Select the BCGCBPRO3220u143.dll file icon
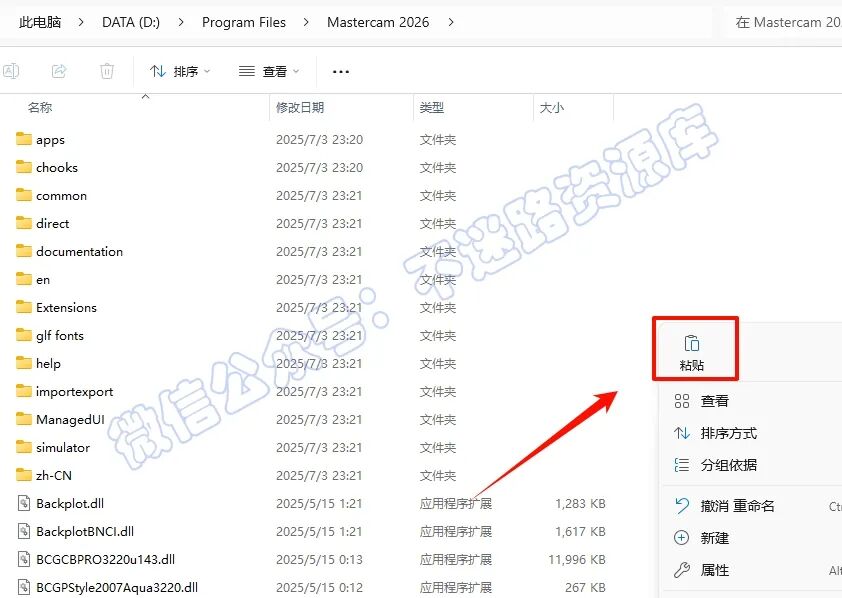 pos(24,559)
